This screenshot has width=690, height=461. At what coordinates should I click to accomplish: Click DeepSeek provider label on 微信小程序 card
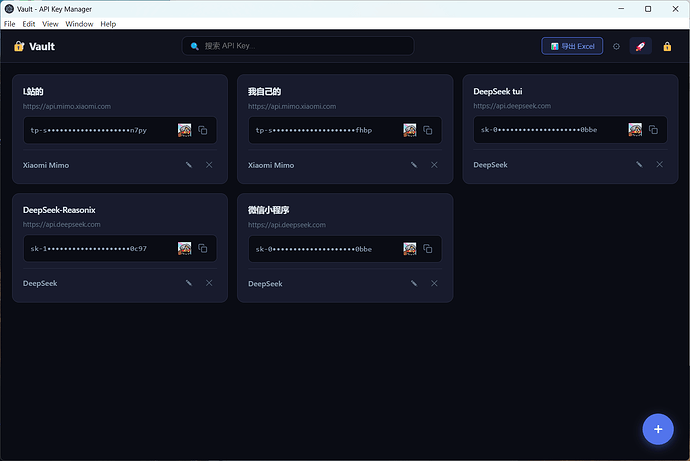click(265, 284)
